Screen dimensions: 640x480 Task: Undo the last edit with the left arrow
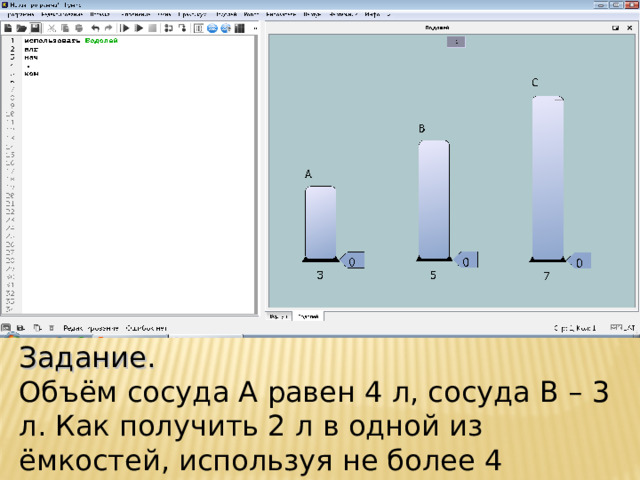(93, 28)
